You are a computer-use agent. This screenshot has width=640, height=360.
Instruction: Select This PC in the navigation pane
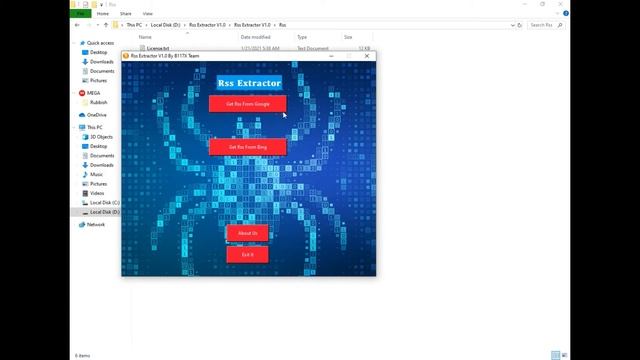(95, 127)
